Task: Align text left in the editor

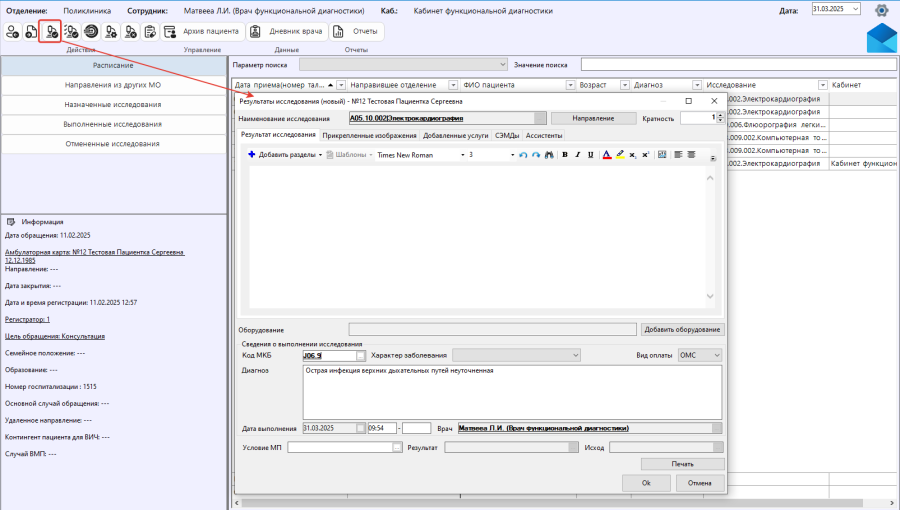Action: (x=678, y=155)
